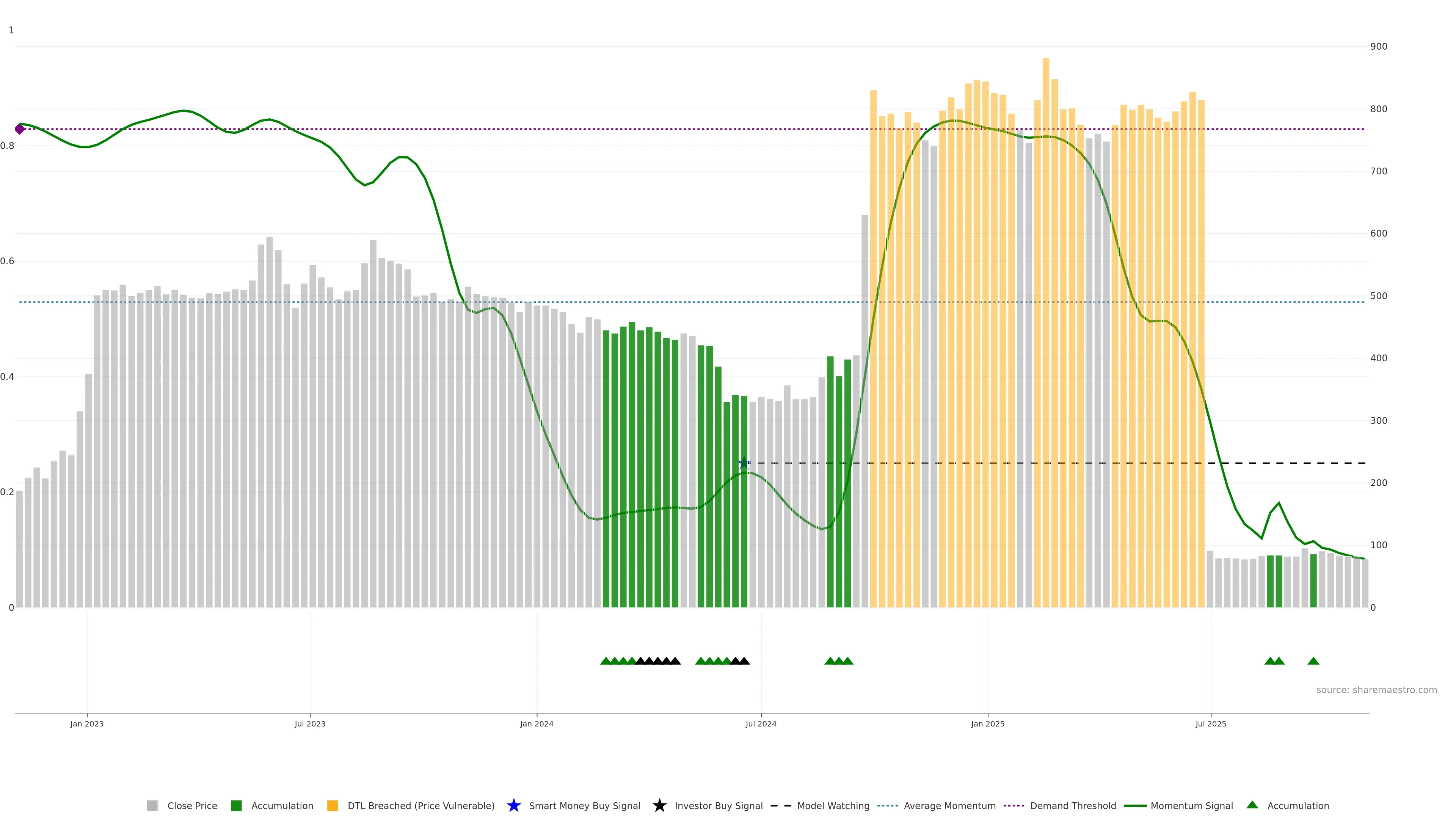Click the dashed Model Watching line icon in legend

781,805
